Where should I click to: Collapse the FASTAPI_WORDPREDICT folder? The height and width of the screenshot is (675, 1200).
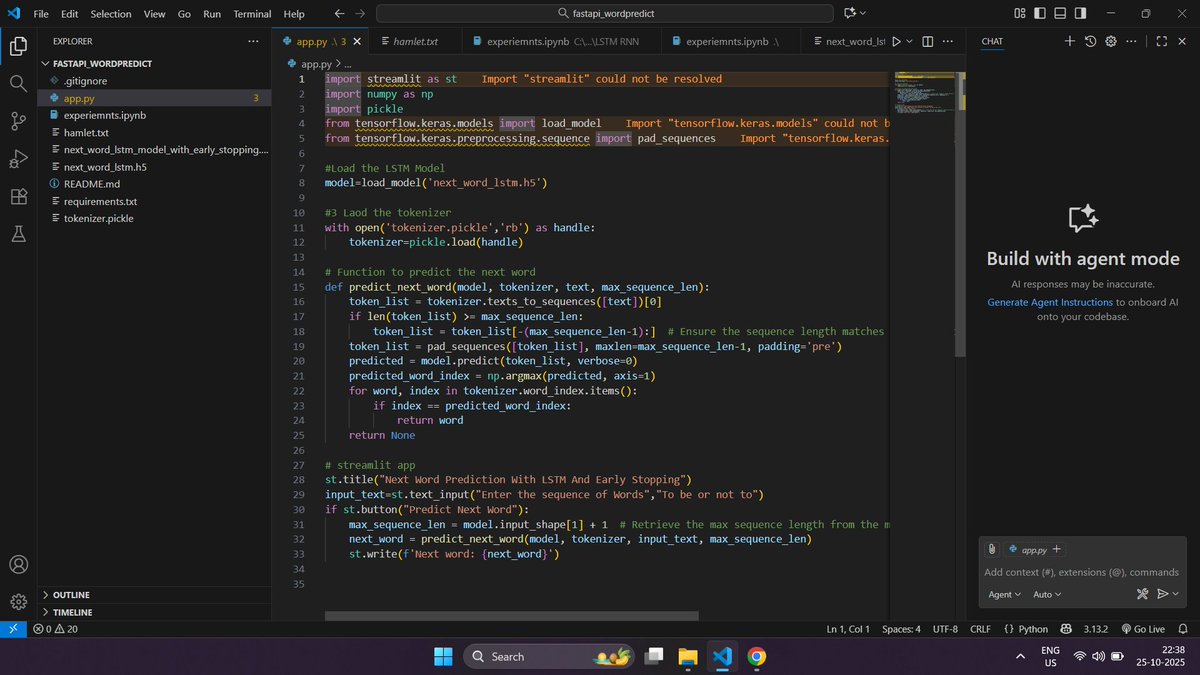[x=154, y=62]
